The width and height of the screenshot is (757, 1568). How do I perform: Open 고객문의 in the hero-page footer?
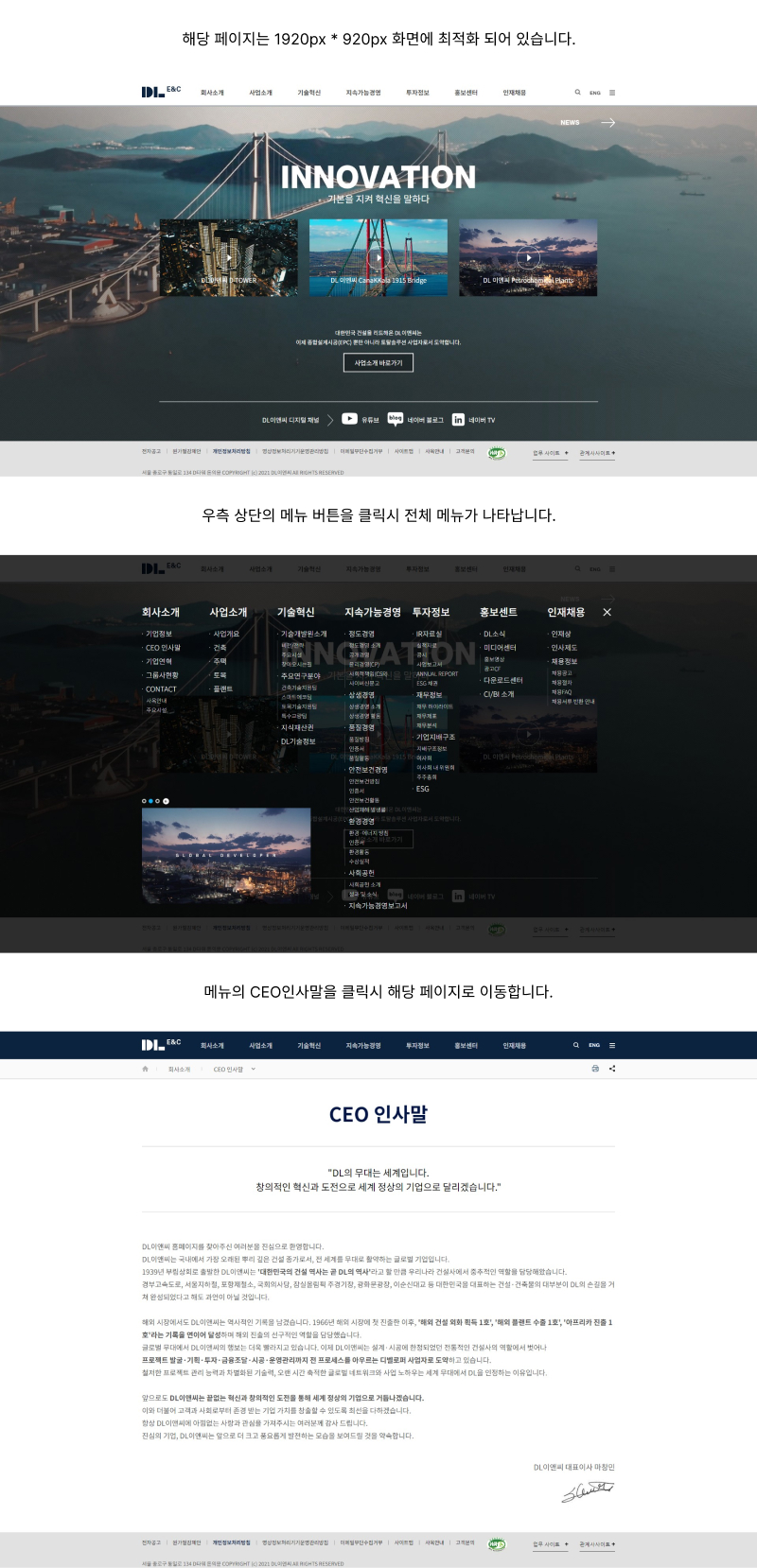pyautogui.click(x=465, y=452)
